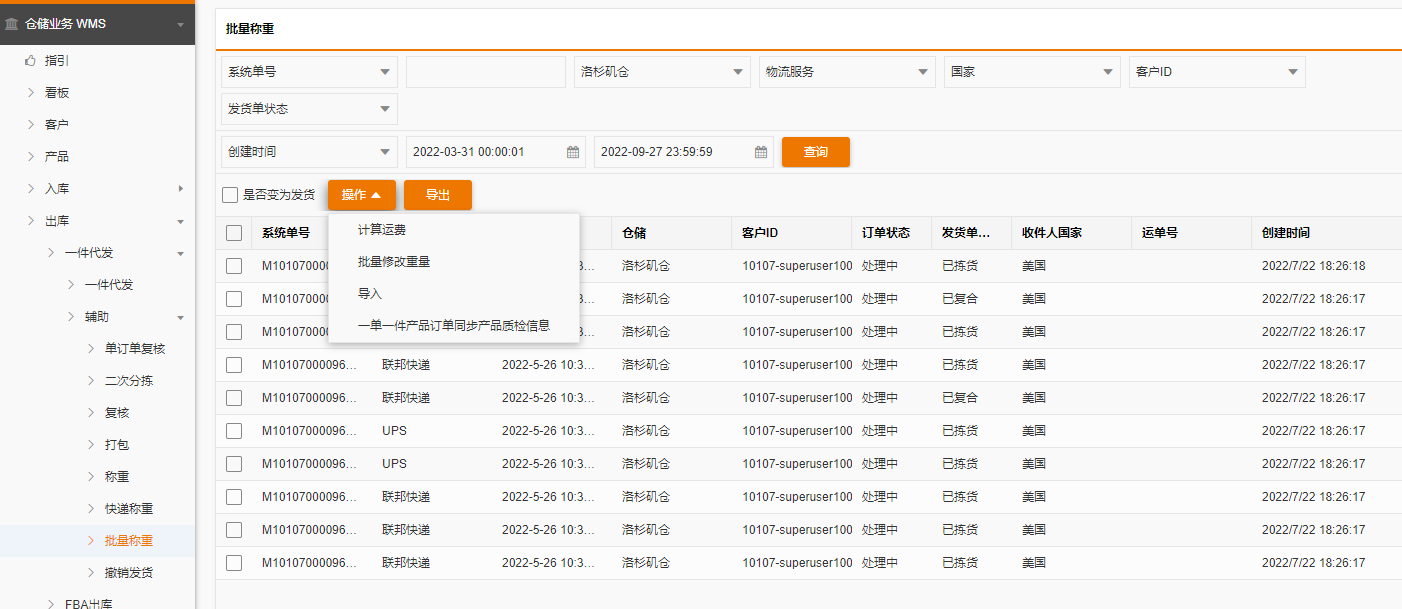Click the thumbs-up icon beside 指引
The height and width of the screenshot is (609, 1402).
point(30,60)
